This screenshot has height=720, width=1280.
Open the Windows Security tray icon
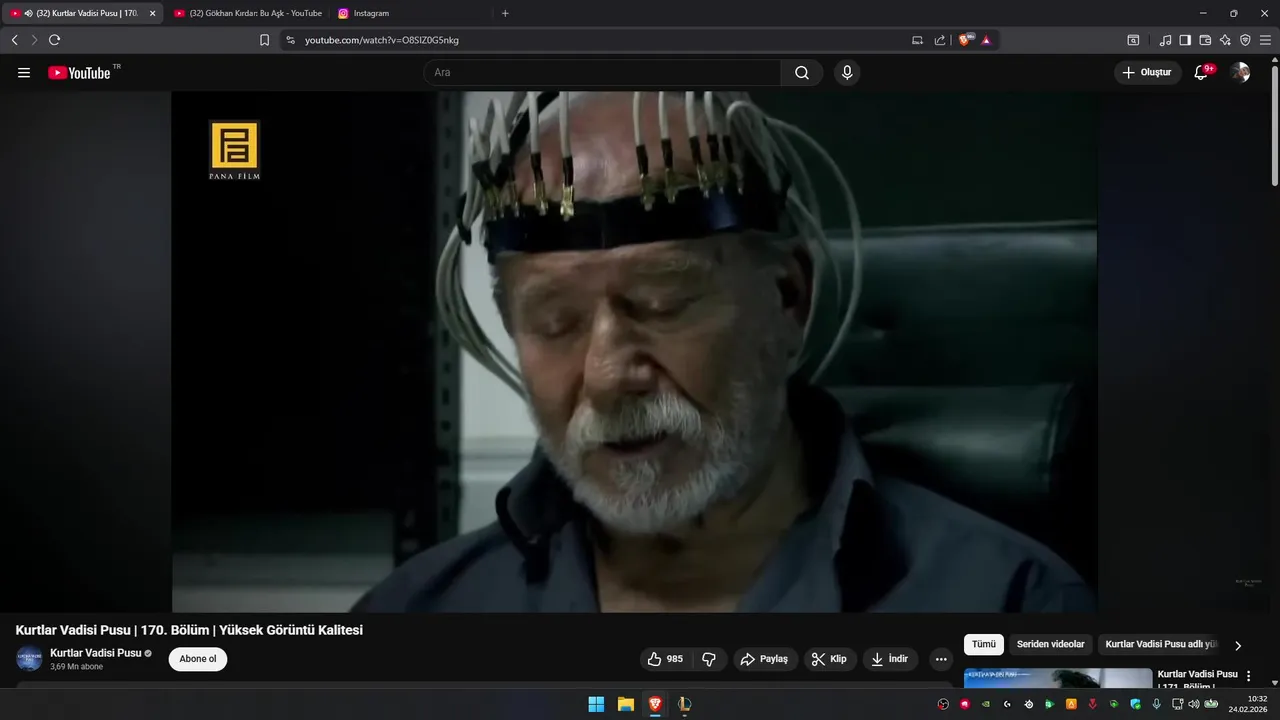[1136, 704]
